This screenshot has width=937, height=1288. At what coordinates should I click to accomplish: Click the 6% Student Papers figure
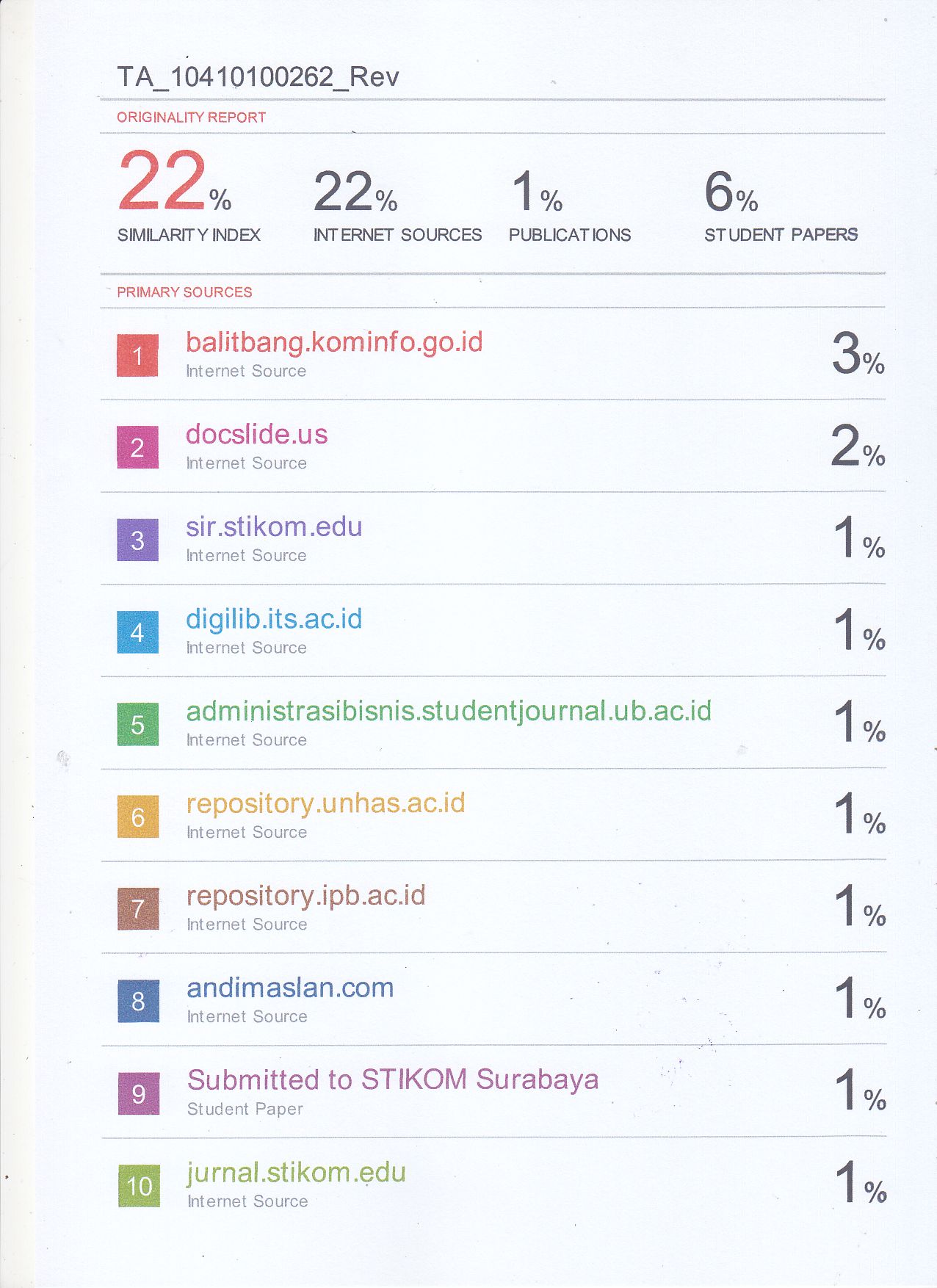pyautogui.click(x=731, y=192)
